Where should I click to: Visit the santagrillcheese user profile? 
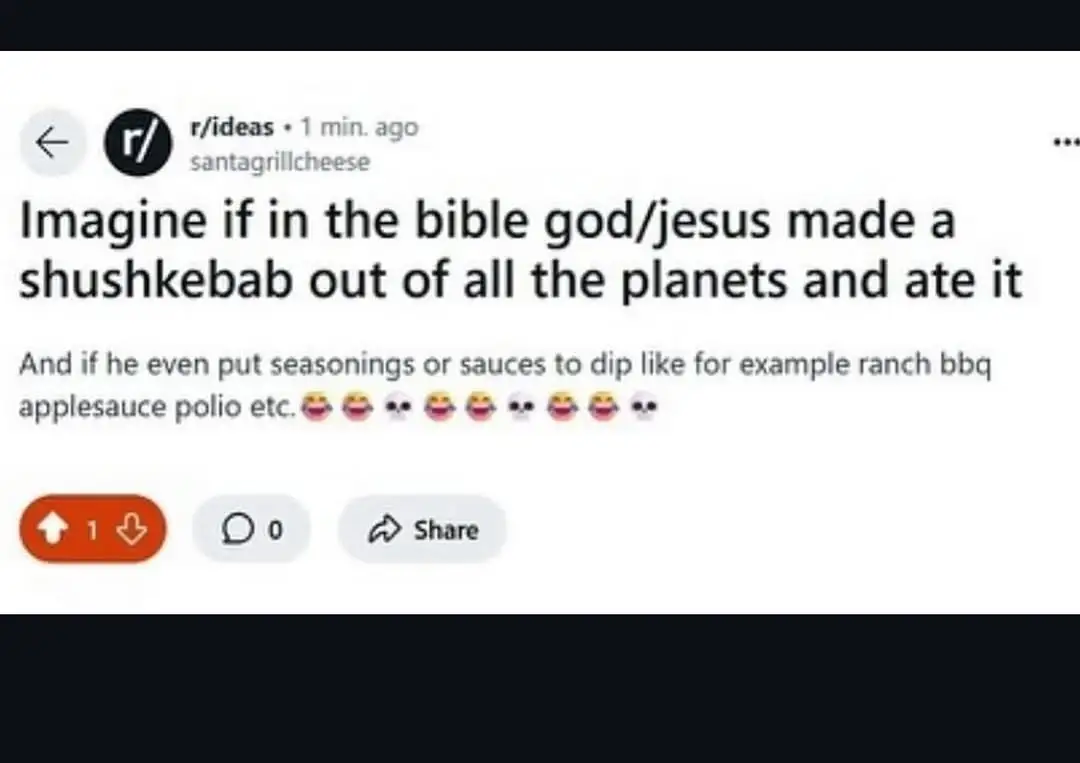pos(279,161)
